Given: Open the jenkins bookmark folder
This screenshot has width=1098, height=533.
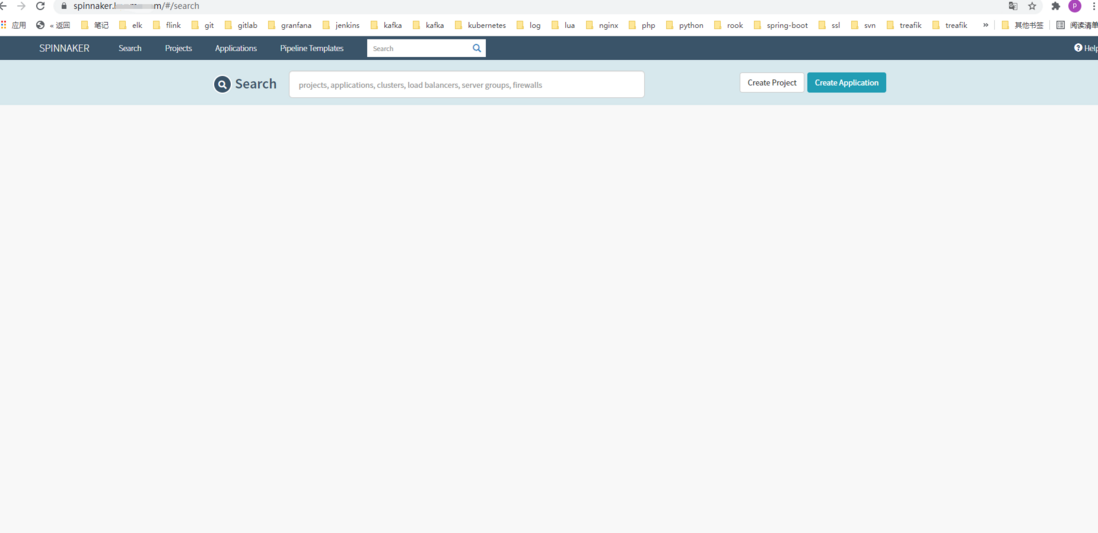Looking at the screenshot, I should [341, 25].
